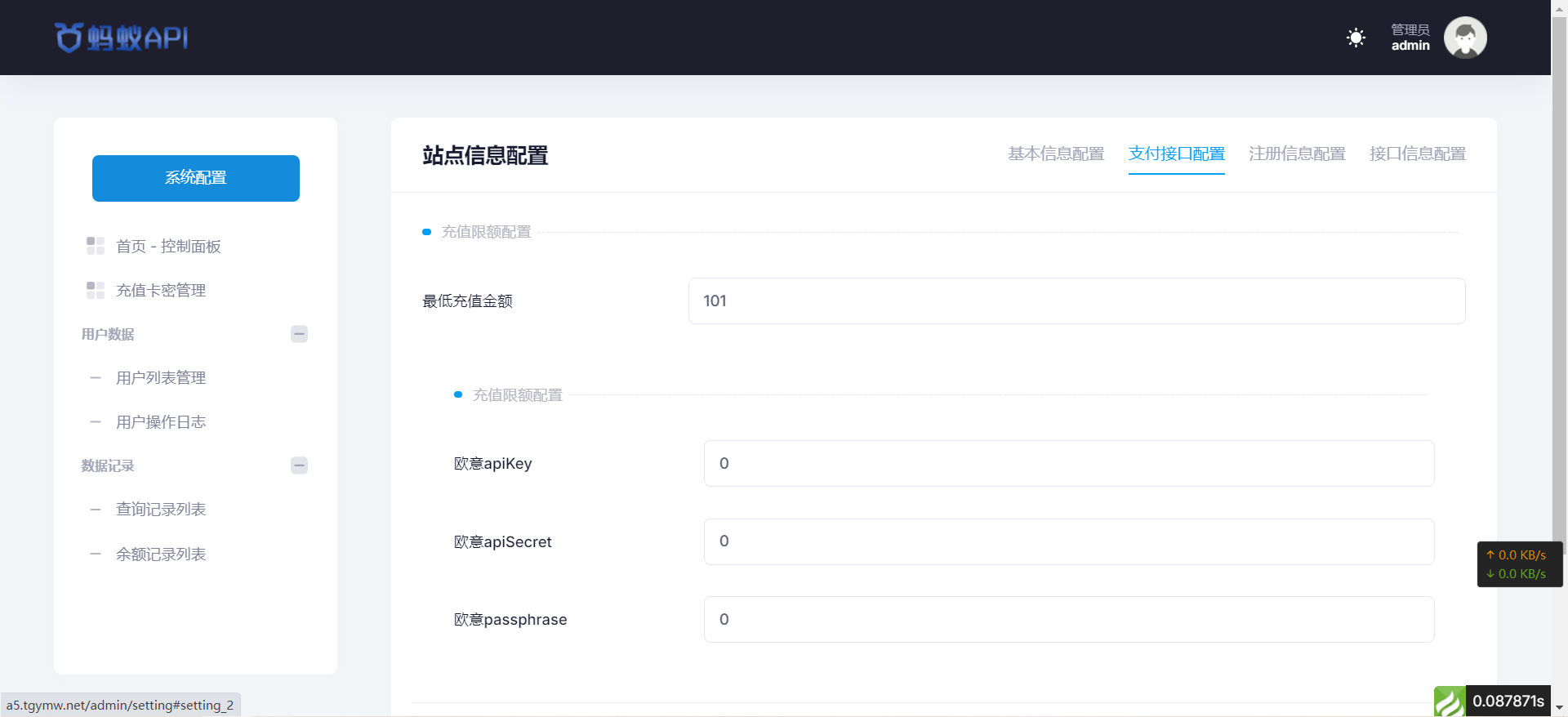This screenshot has height=717, width=1568.
Task: Switch to 基本信息配置 tab
Action: click(x=1056, y=154)
